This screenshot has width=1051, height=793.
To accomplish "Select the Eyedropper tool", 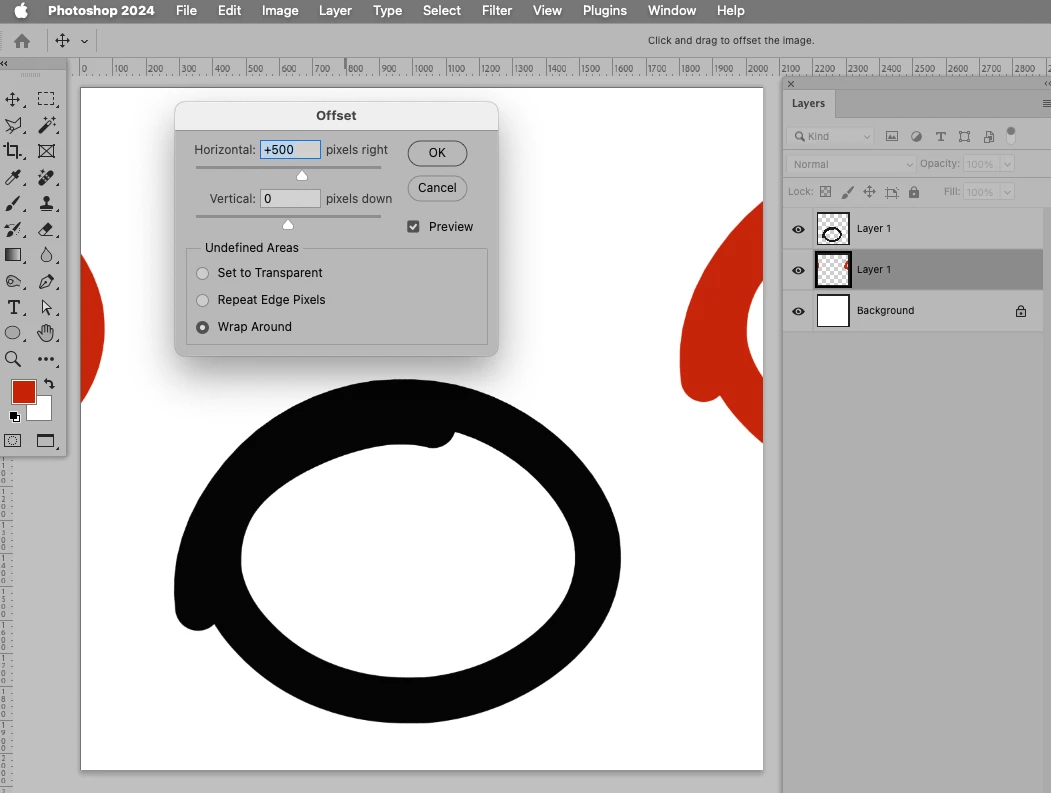I will (x=13, y=178).
